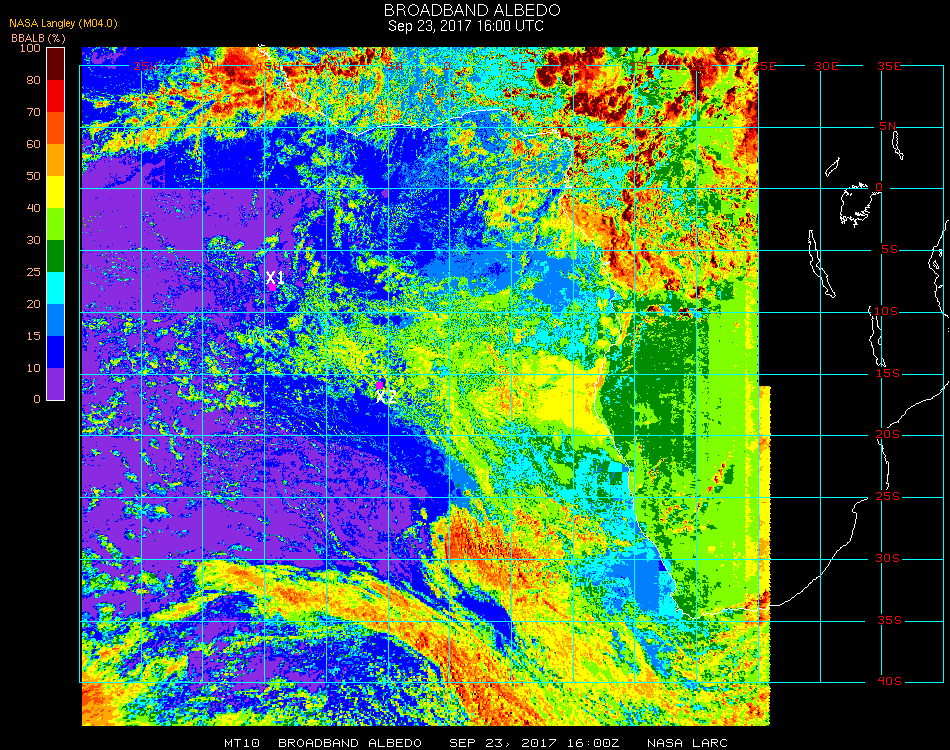The image size is (950, 750).
Task: Click legend value 20
Action: coord(33,304)
